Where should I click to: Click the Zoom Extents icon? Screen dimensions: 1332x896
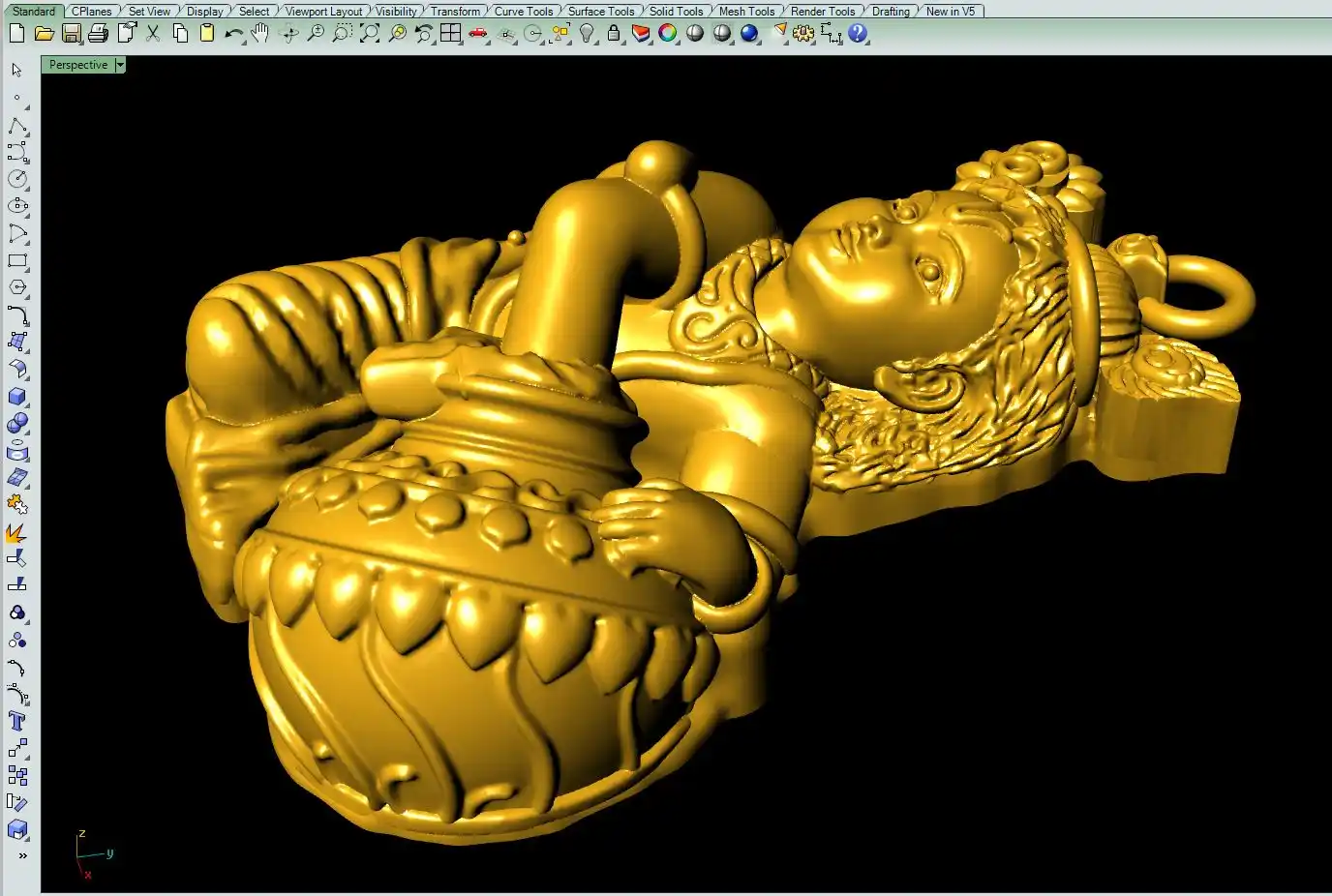tap(370, 34)
